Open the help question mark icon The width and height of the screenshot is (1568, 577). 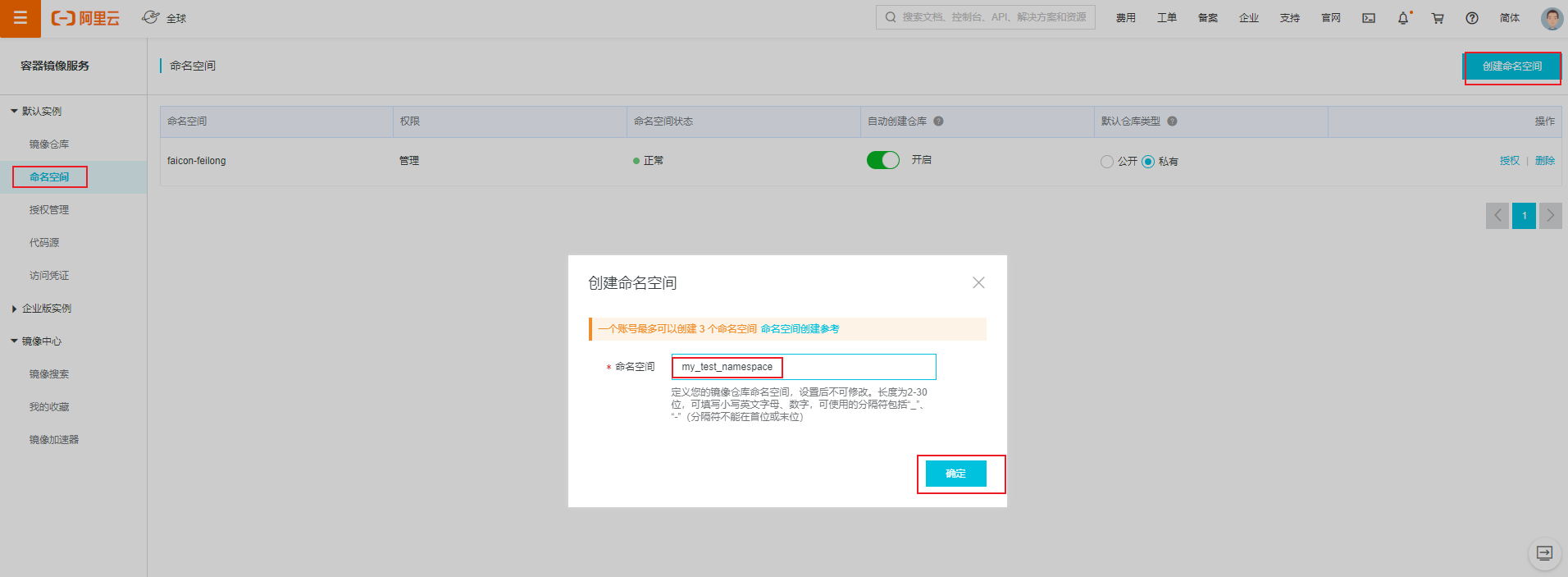tap(1472, 18)
